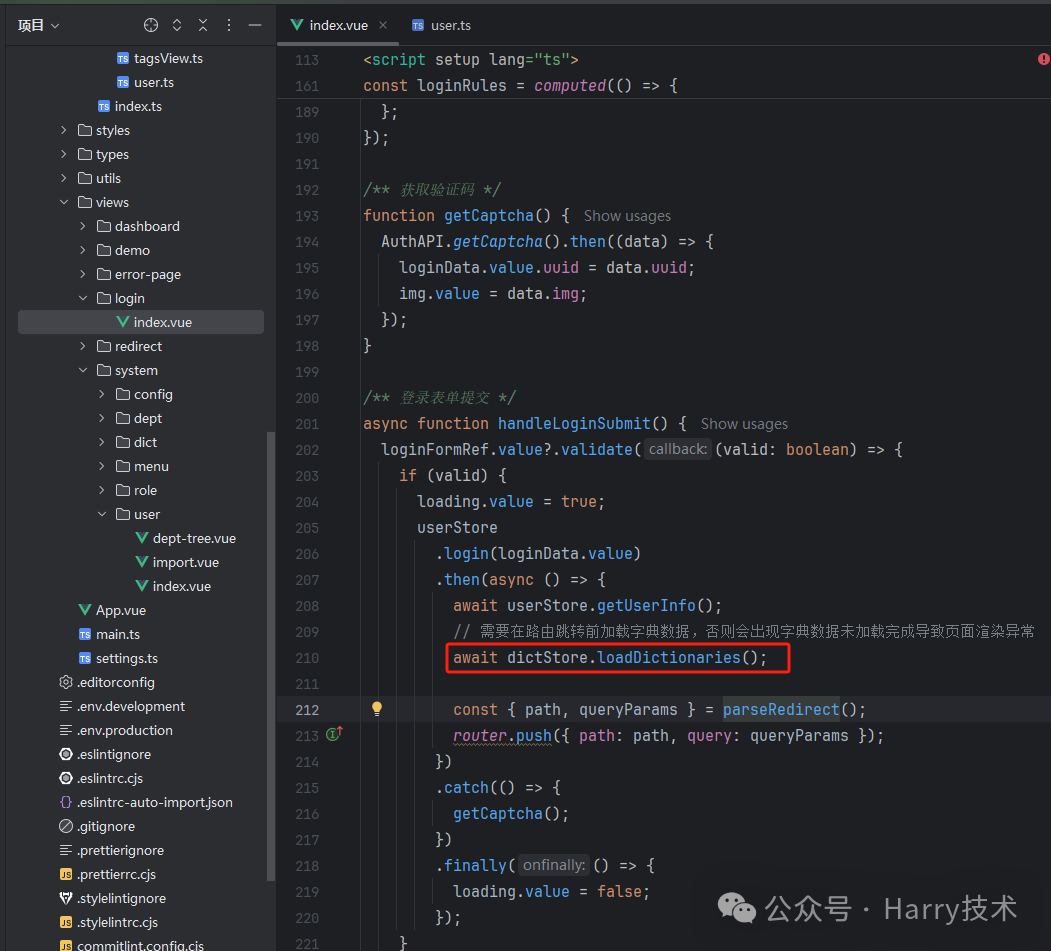Viewport: 1051px width, 951px height.
Task: Expand the dept folder
Action: tap(102, 418)
